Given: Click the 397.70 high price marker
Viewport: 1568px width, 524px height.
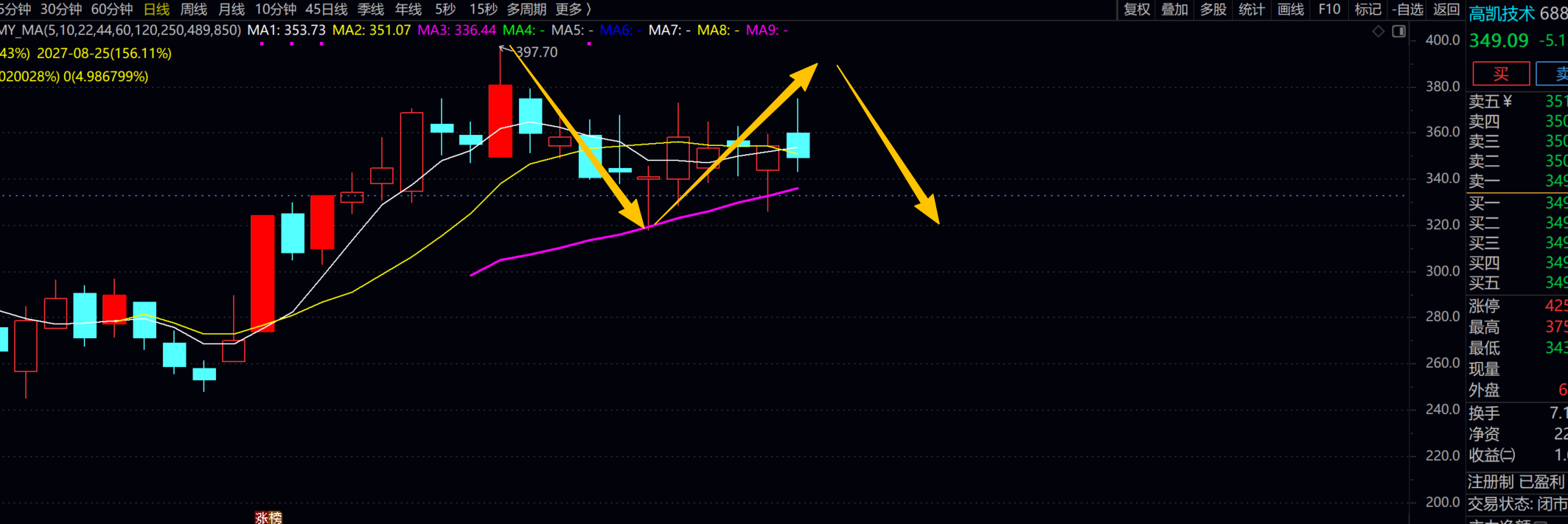Looking at the screenshot, I should (536, 52).
